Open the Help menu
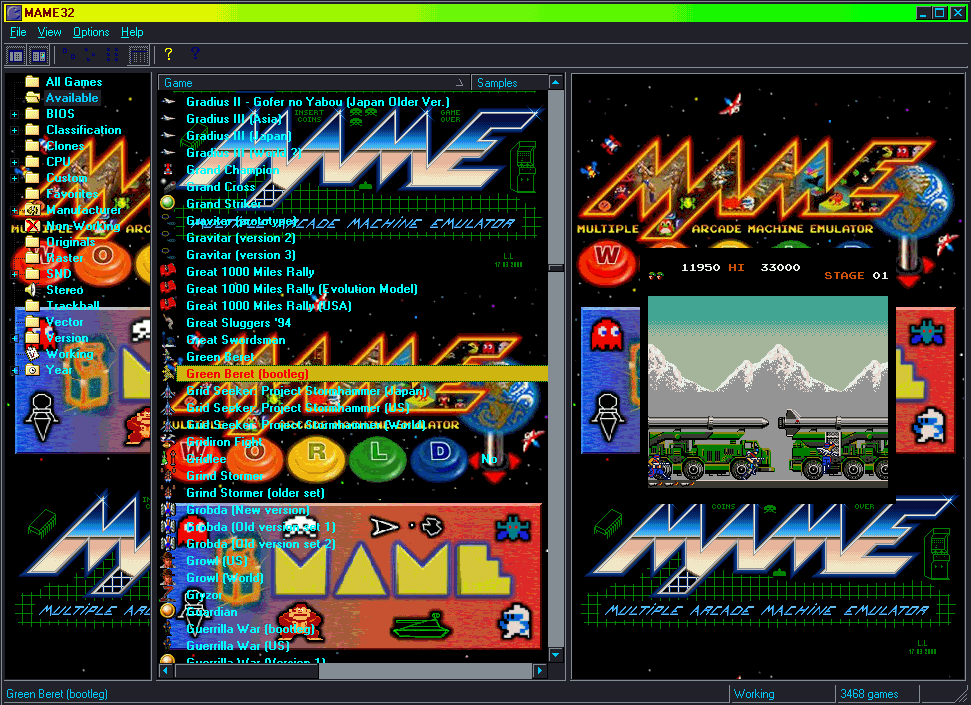Viewport: 971px width, 705px height. pos(132,32)
